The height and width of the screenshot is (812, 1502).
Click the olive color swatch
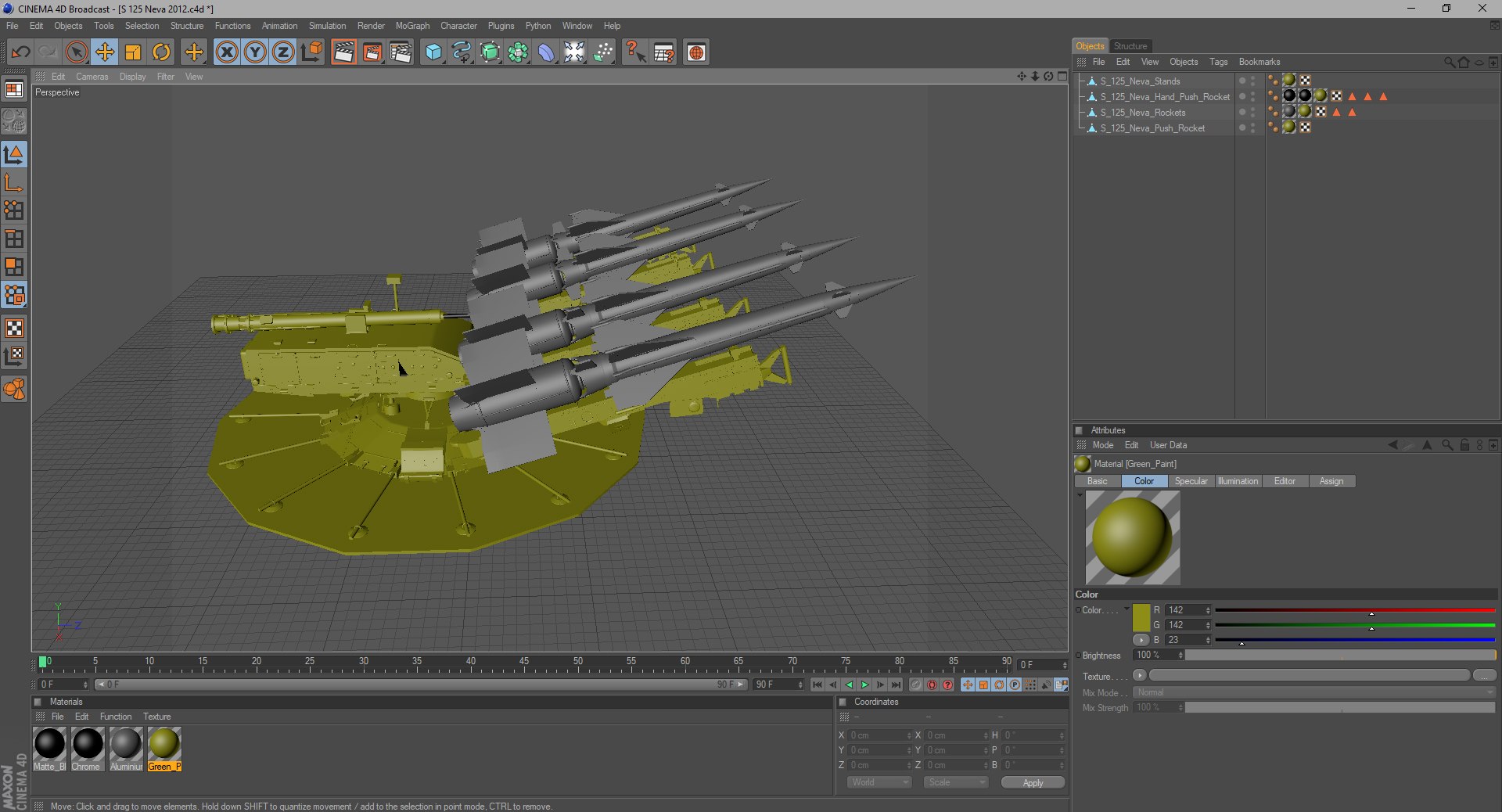1141,617
